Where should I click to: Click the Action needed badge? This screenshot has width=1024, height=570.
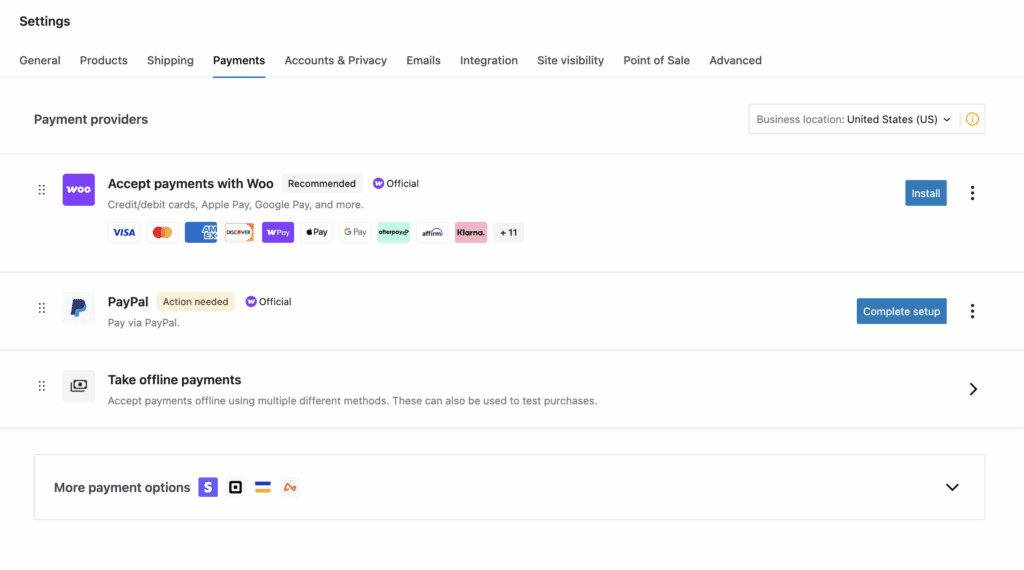click(x=195, y=302)
